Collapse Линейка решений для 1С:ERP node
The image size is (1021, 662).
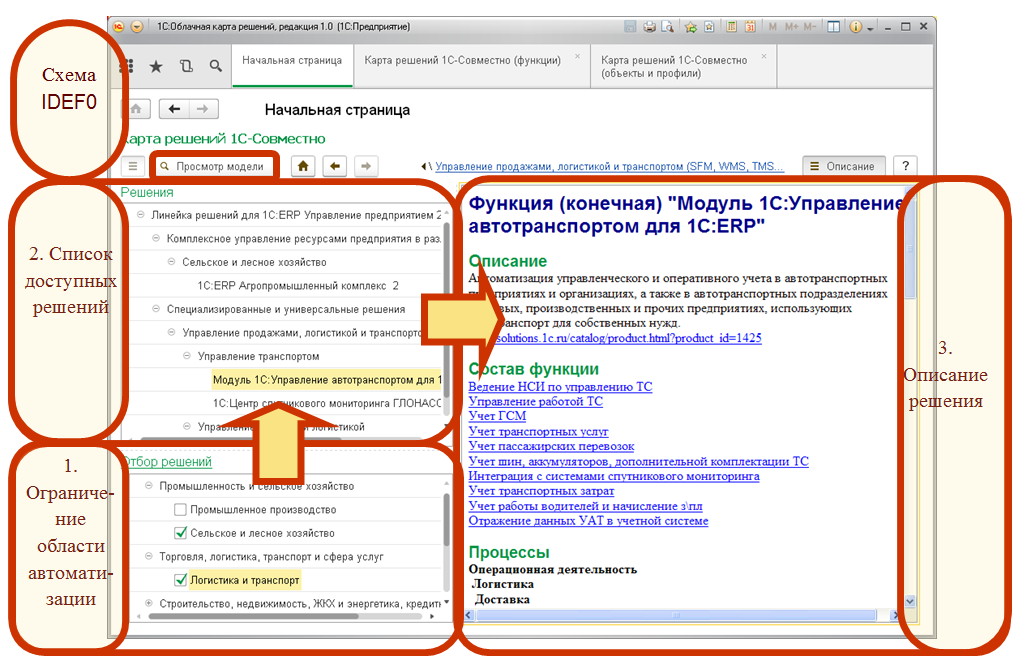tap(140, 215)
